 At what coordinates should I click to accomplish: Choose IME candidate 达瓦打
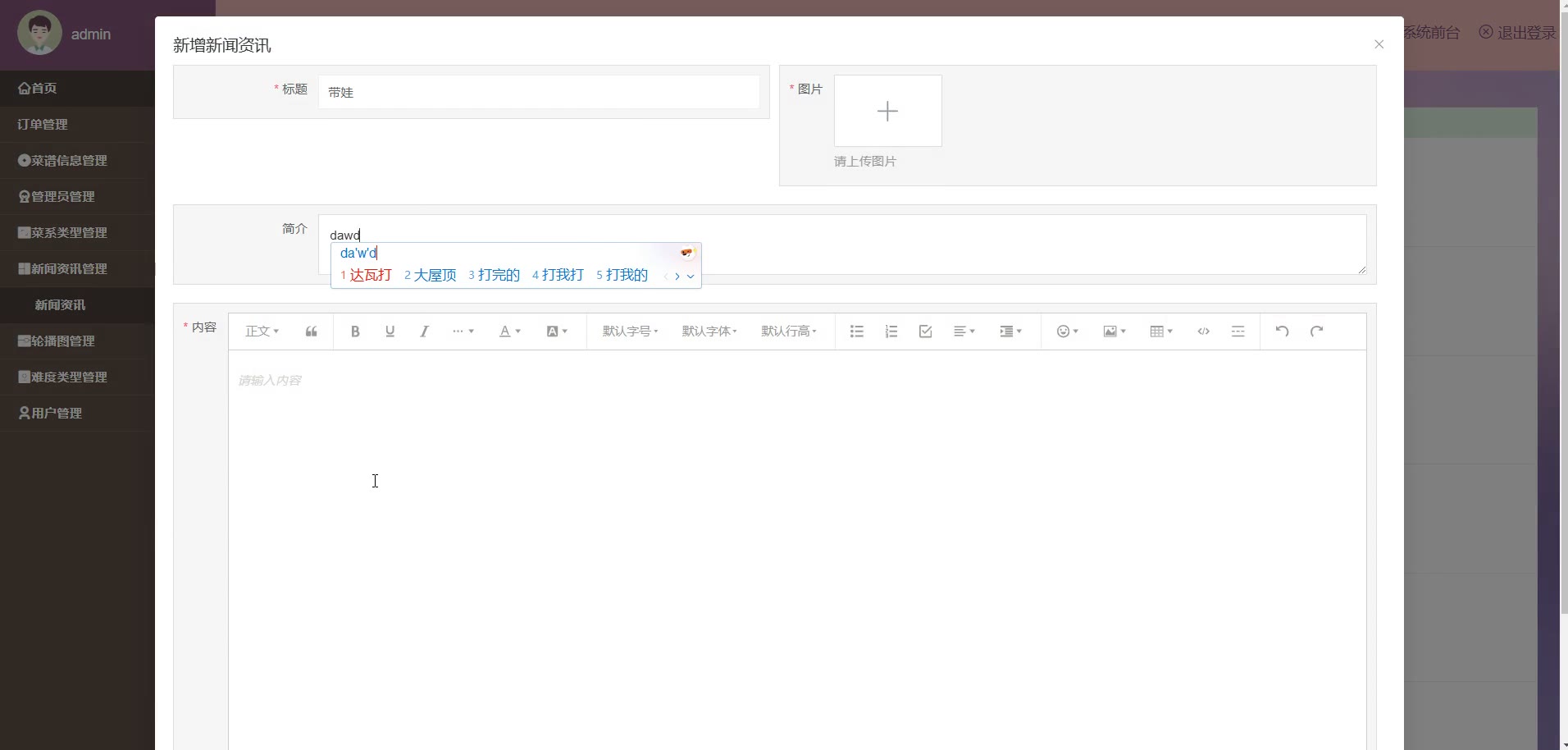[367, 275]
